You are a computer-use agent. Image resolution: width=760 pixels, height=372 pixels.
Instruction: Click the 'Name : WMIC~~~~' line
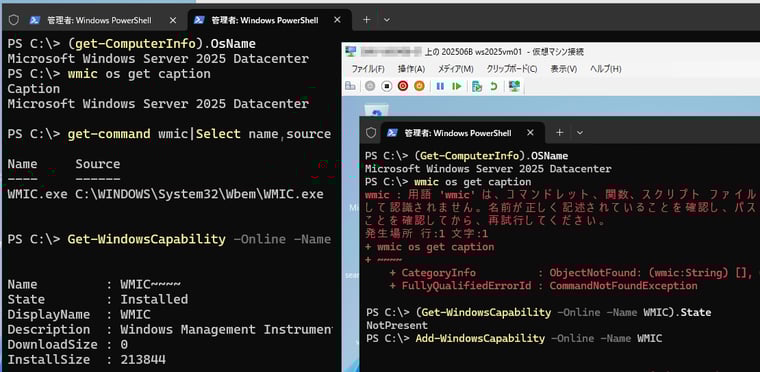[x=95, y=284]
